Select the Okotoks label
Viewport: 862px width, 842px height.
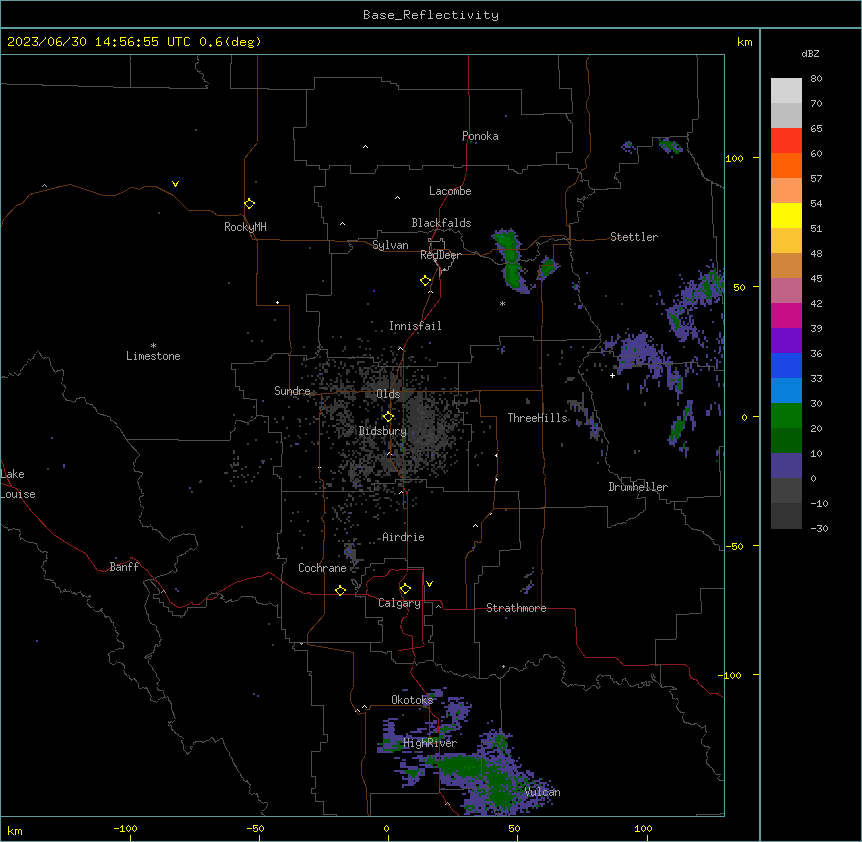tap(412, 700)
